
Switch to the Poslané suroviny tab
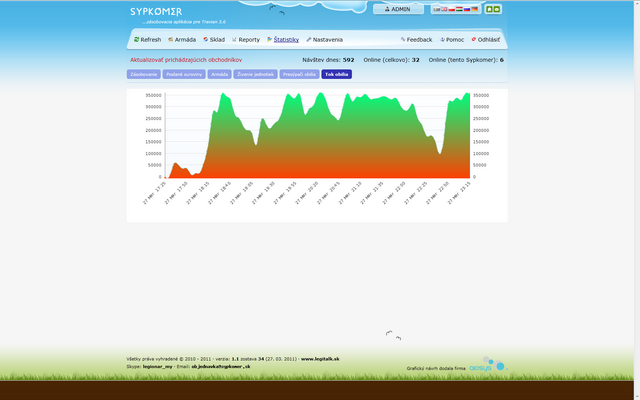coord(183,74)
